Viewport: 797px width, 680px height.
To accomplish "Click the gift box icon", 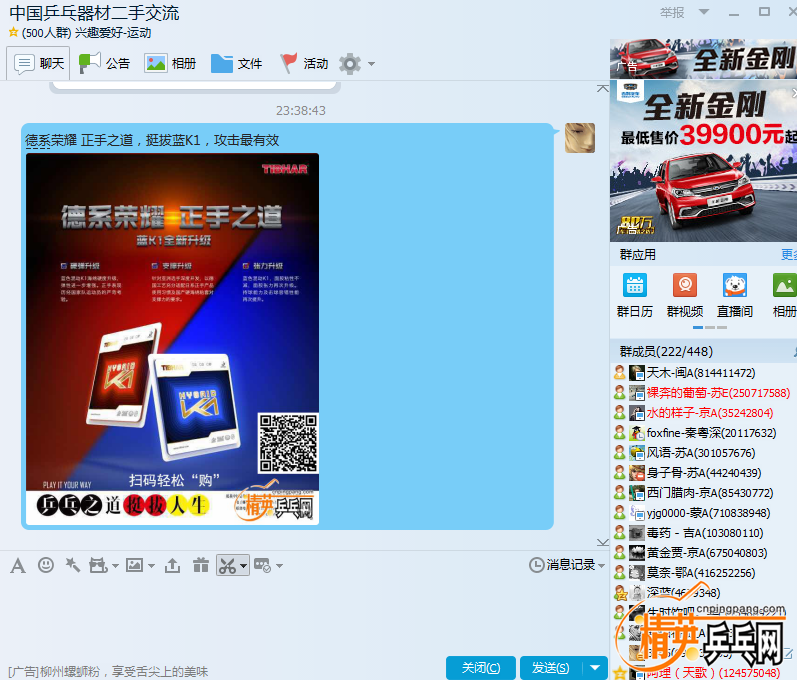I will 201,565.
